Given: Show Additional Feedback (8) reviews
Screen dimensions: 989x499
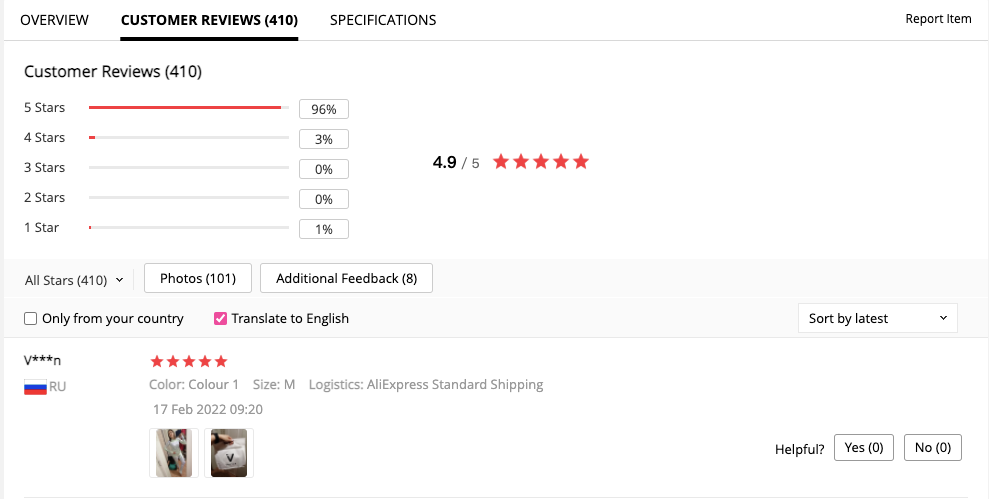Looking at the screenshot, I should [x=346, y=278].
